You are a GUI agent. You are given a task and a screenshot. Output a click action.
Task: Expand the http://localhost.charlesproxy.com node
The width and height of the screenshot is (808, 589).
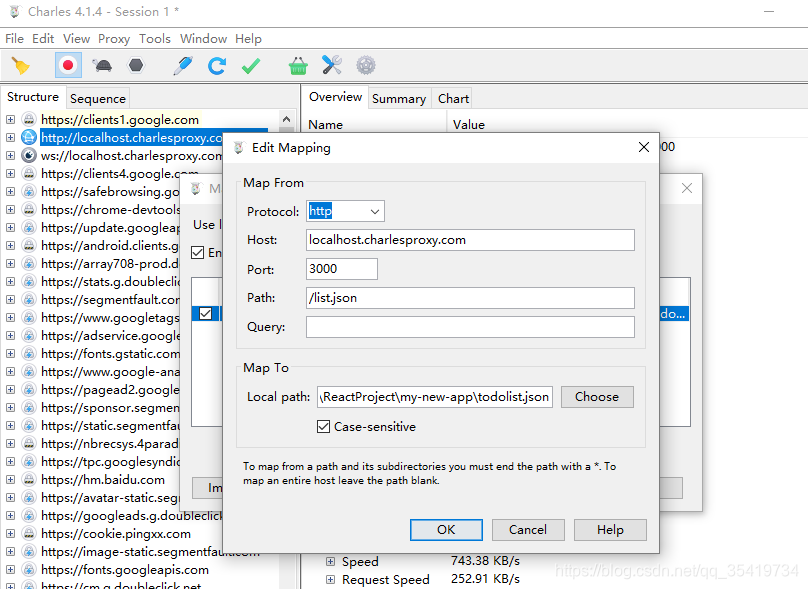[x=10, y=138]
